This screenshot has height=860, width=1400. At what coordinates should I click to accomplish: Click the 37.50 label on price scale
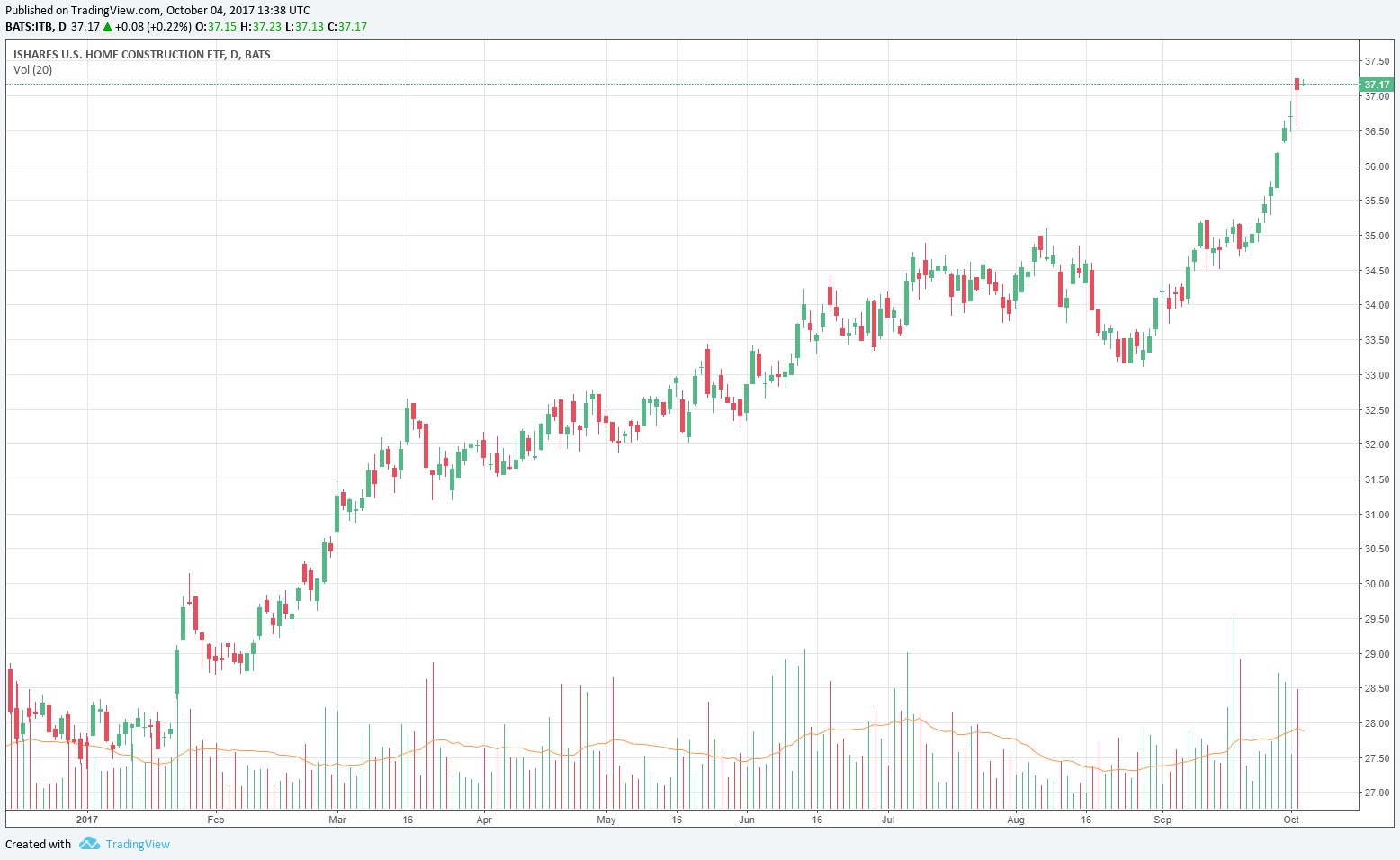[x=1376, y=61]
